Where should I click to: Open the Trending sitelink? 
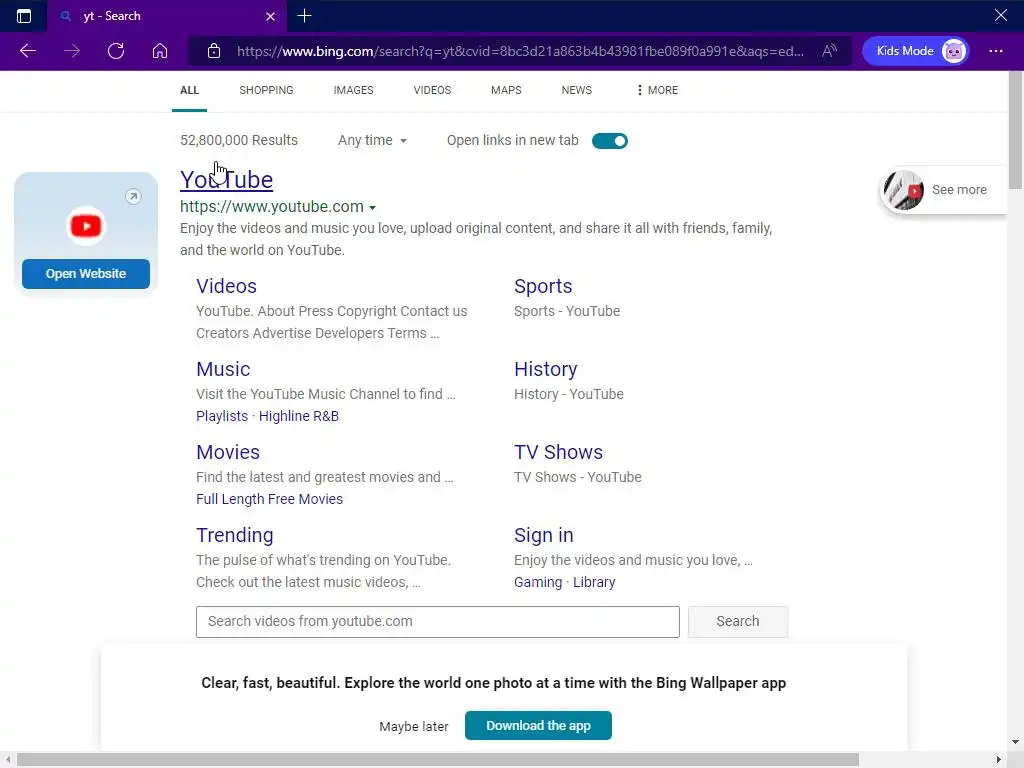click(x=234, y=535)
